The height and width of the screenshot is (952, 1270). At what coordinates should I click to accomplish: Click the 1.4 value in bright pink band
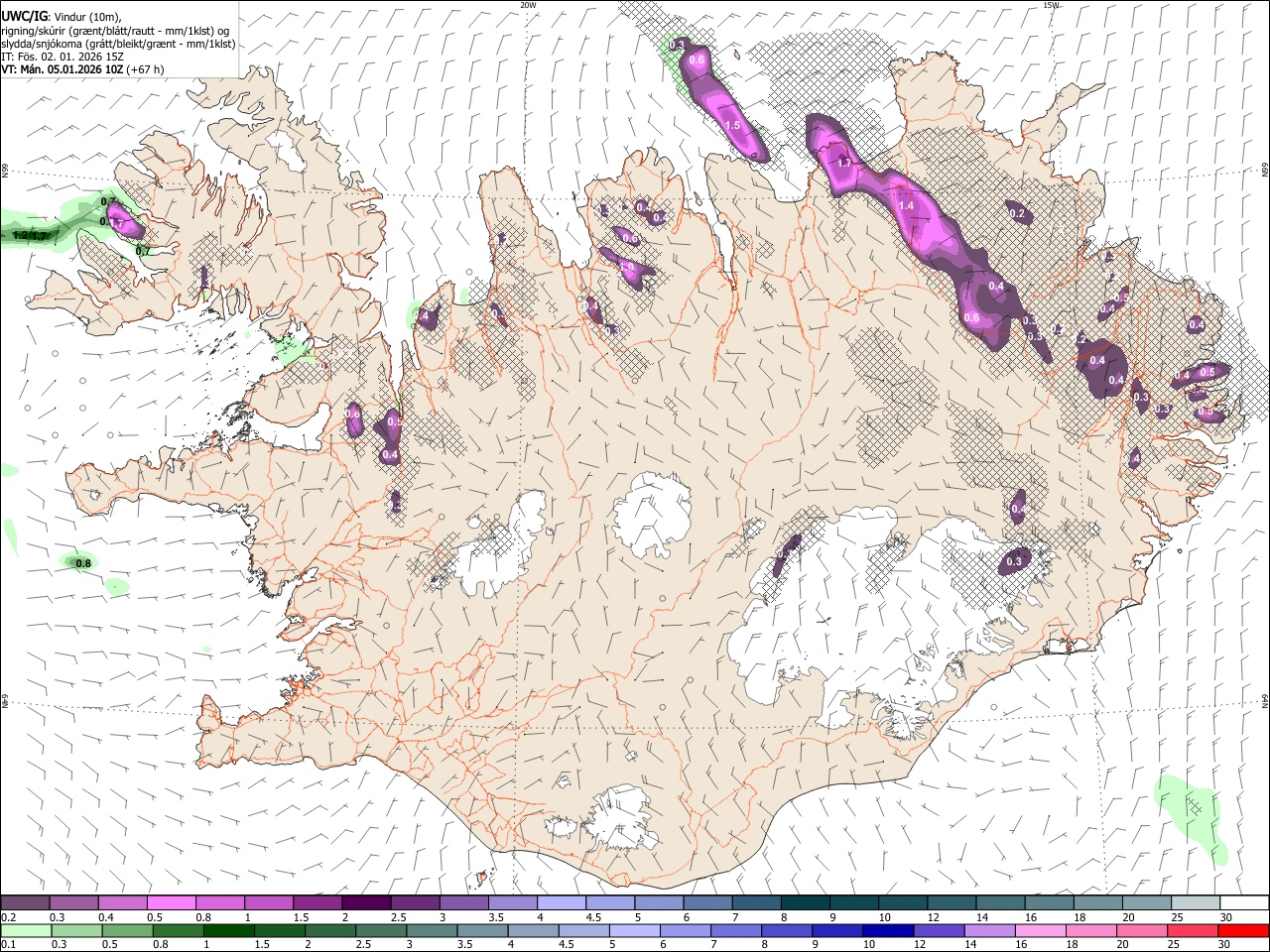click(x=905, y=205)
